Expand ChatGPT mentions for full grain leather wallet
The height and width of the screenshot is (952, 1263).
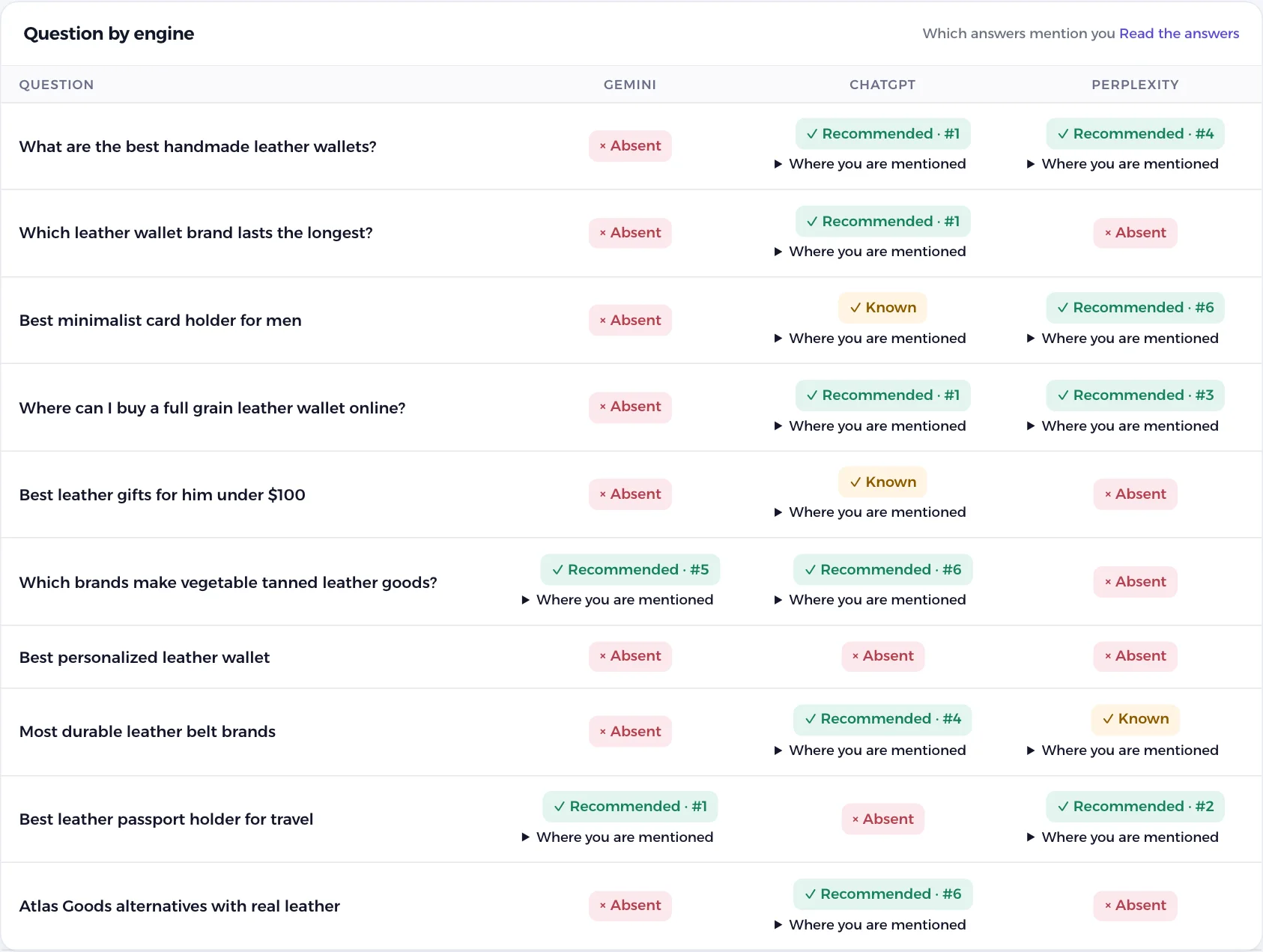[x=870, y=425]
